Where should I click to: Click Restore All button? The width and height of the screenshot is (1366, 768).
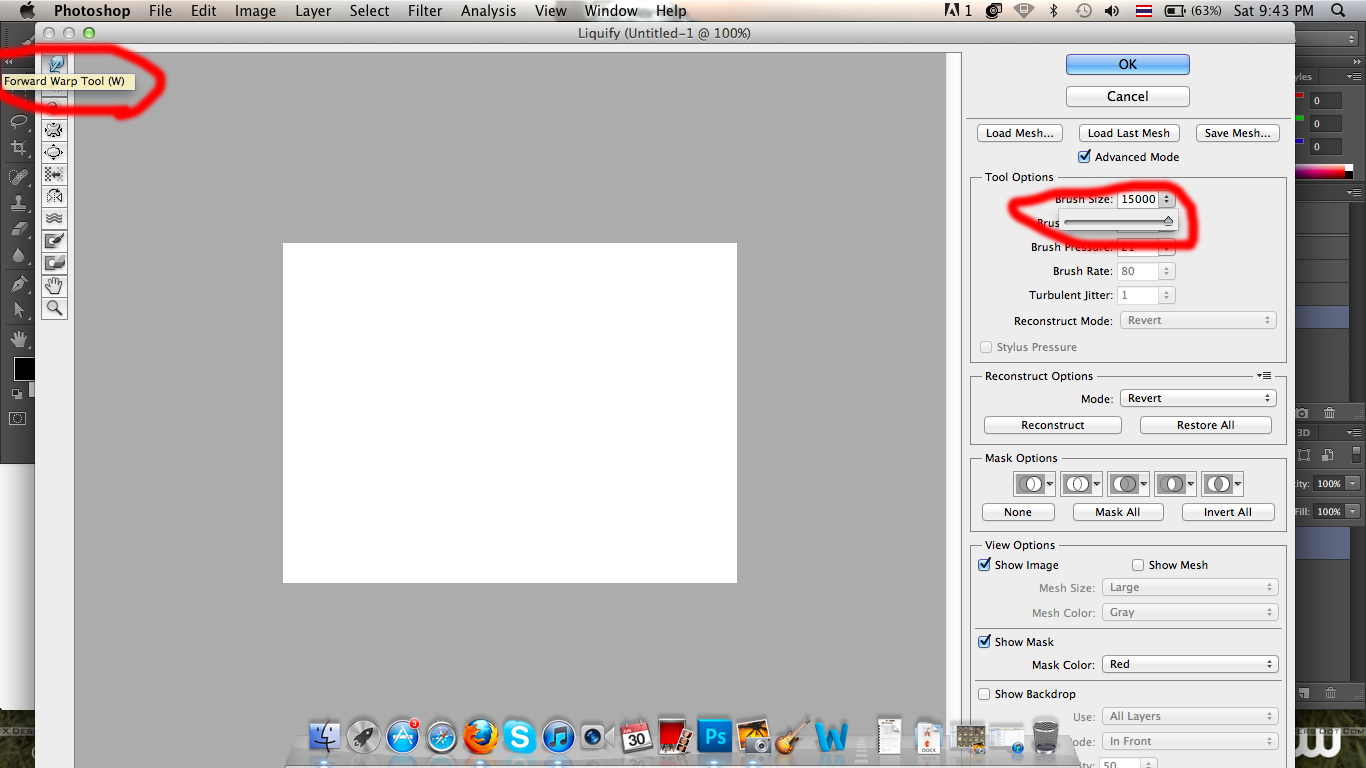tap(1205, 425)
